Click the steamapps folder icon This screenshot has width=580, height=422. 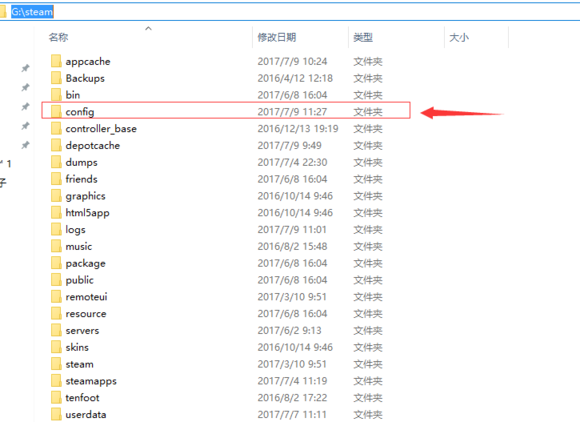pyautogui.click(x=56, y=381)
